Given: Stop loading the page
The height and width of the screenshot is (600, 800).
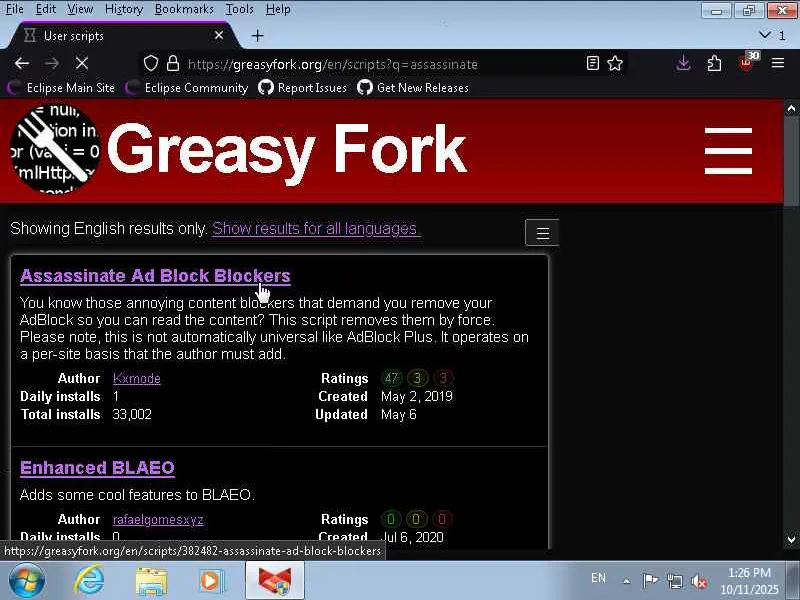Looking at the screenshot, I should point(82,64).
